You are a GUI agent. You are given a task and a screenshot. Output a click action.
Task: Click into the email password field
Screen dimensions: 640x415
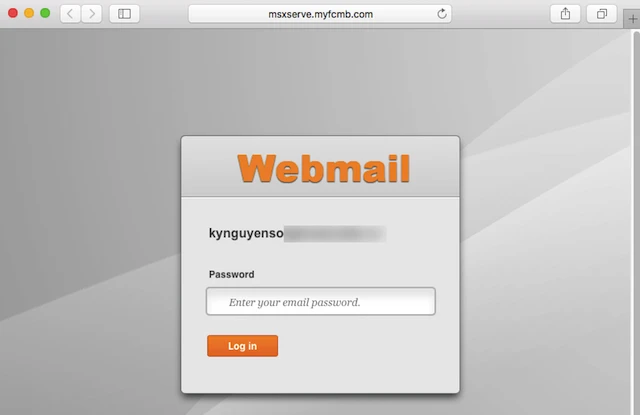[321, 301]
